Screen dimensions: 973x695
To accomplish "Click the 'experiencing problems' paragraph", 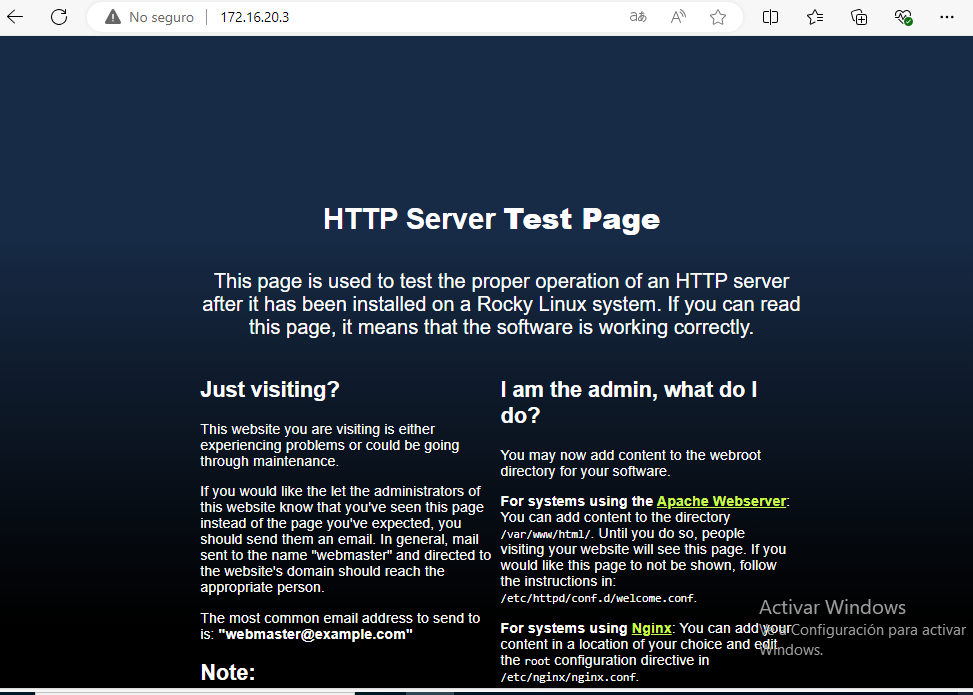I will tap(330, 445).
